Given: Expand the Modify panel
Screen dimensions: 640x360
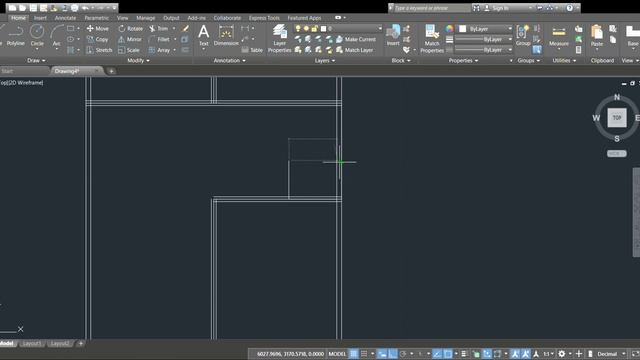Looking at the screenshot, I should coord(138,60).
